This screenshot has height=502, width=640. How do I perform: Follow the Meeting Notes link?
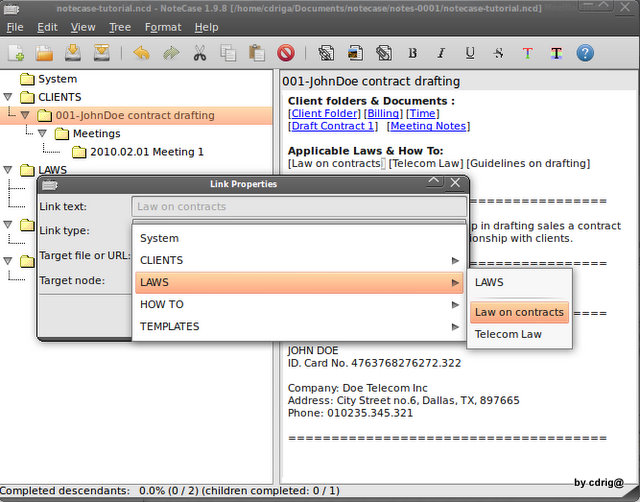(428, 126)
